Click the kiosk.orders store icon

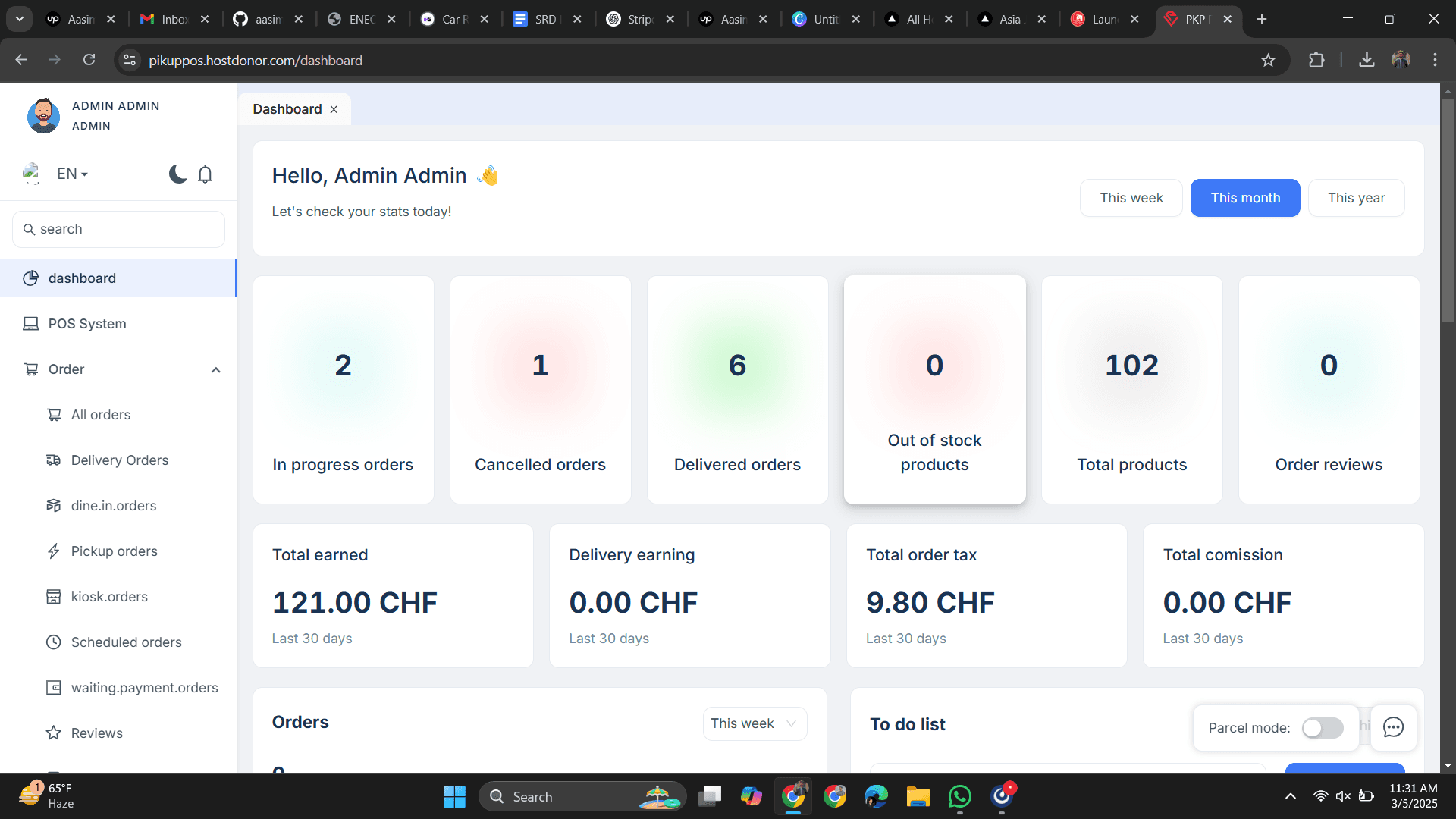click(x=53, y=597)
